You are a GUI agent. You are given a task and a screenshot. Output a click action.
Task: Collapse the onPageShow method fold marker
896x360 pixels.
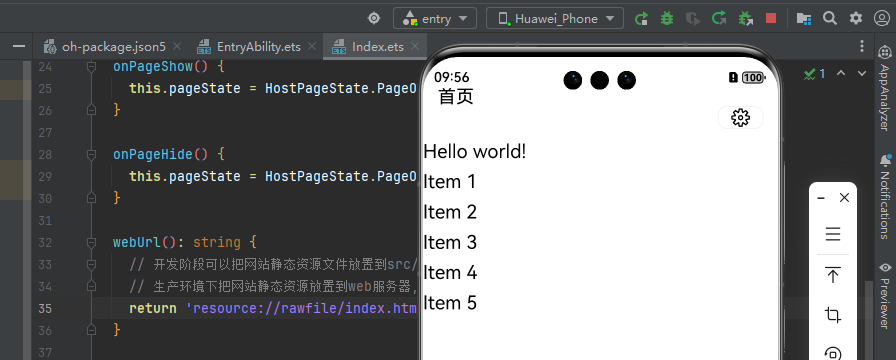point(91,67)
